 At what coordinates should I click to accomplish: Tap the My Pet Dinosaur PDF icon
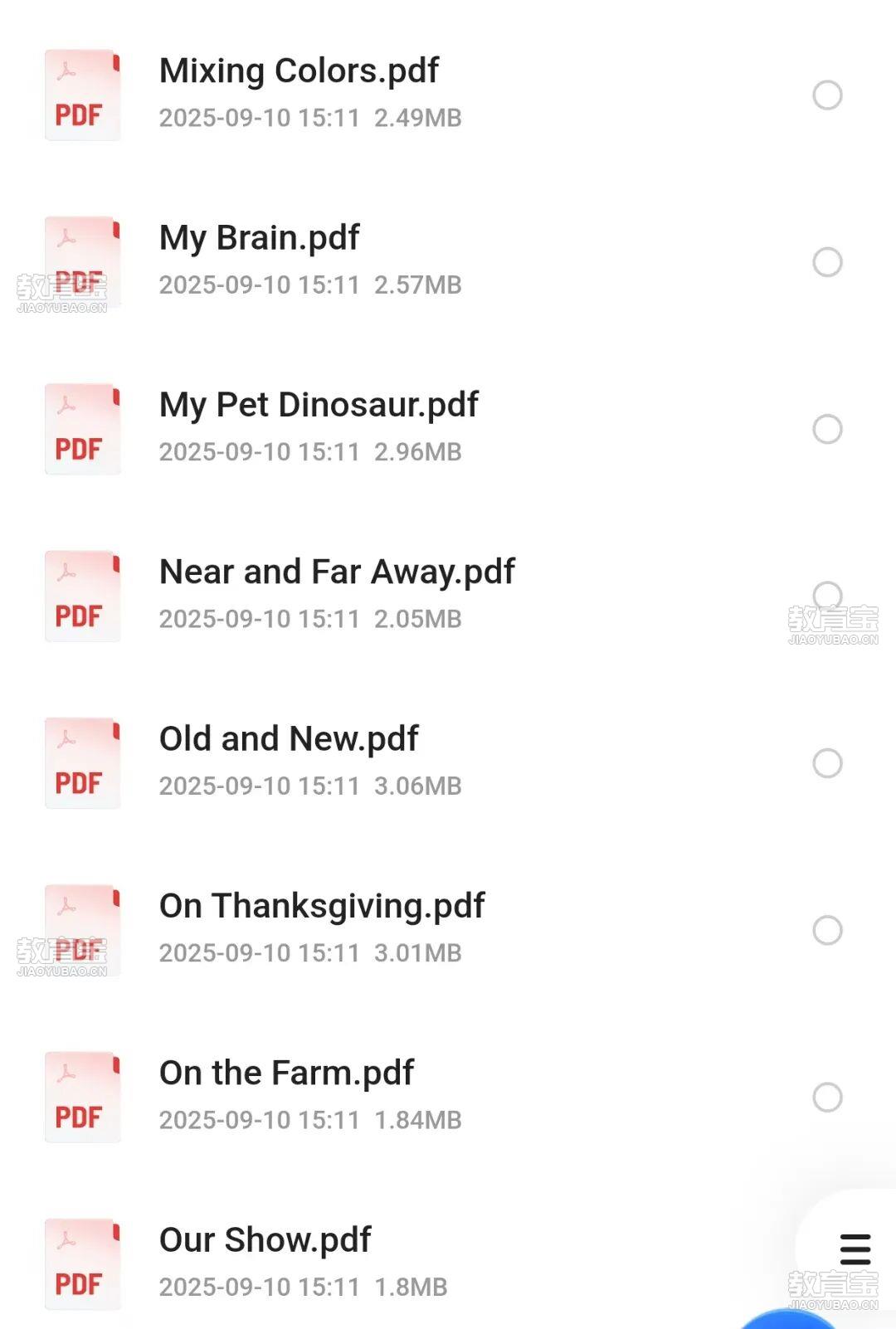[x=82, y=430]
